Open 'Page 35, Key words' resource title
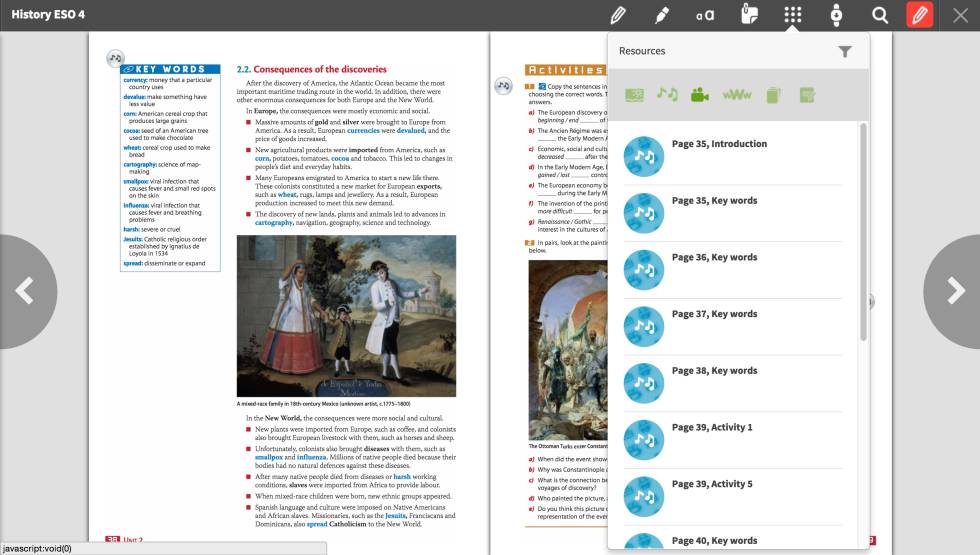This screenshot has height=555, width=980. (x=714, y=201)
